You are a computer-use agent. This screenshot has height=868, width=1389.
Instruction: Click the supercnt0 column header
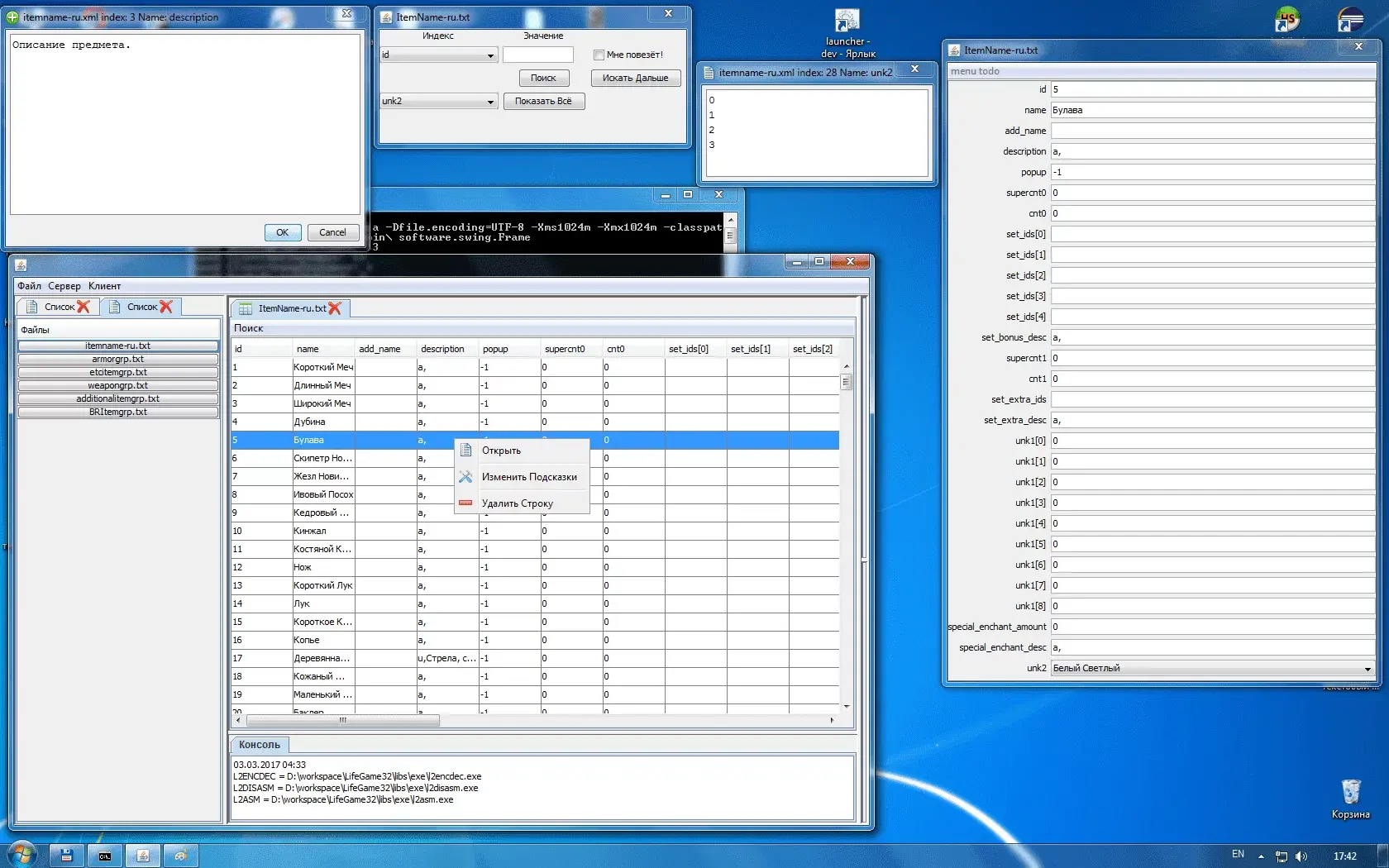[571, 349]
